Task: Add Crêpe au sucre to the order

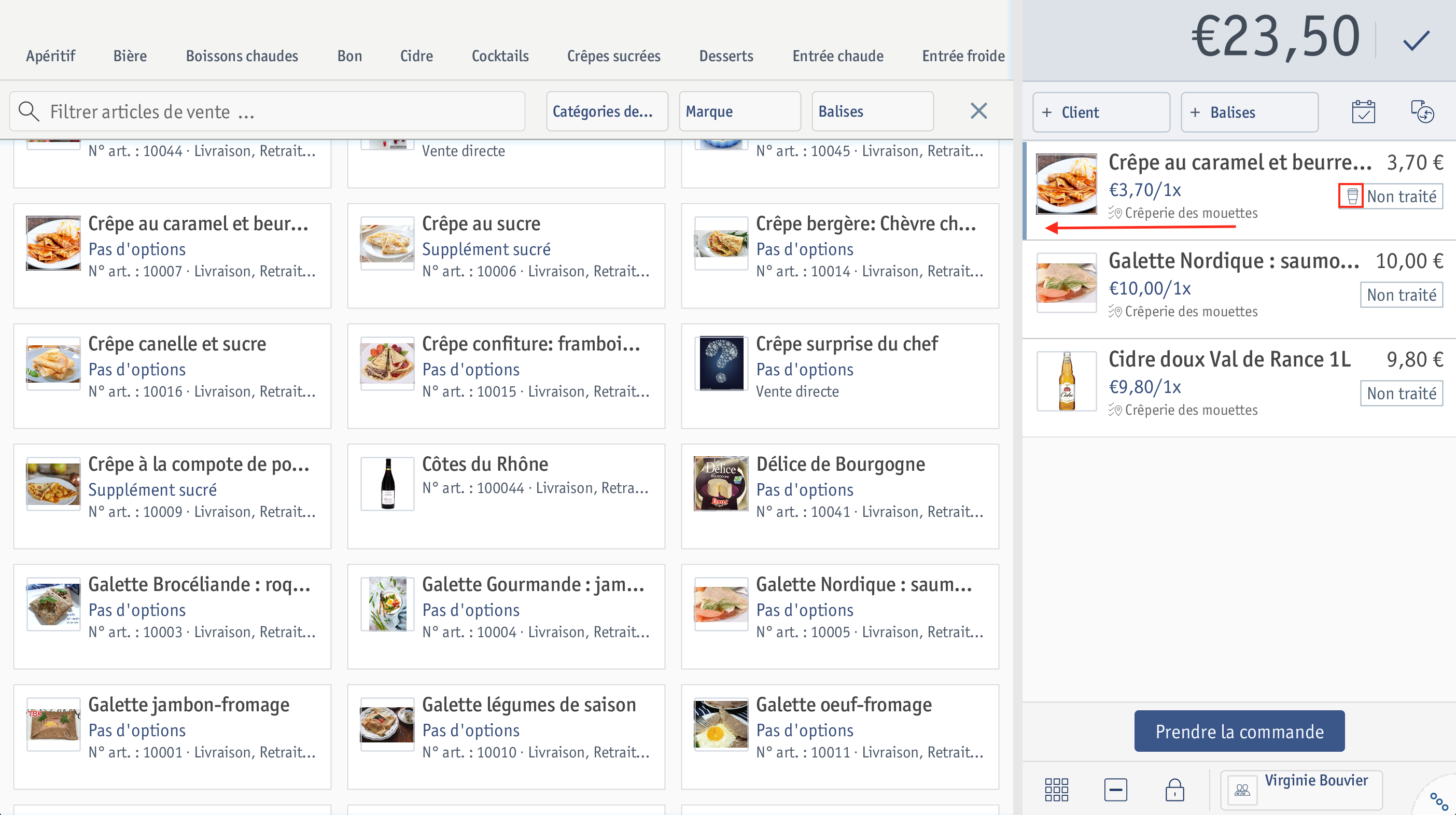Action: coord(506,256)
